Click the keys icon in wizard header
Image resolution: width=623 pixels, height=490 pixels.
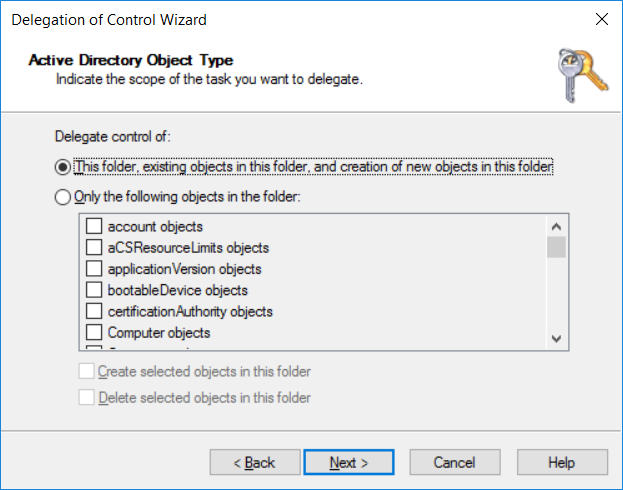click(x=582, y=76)
